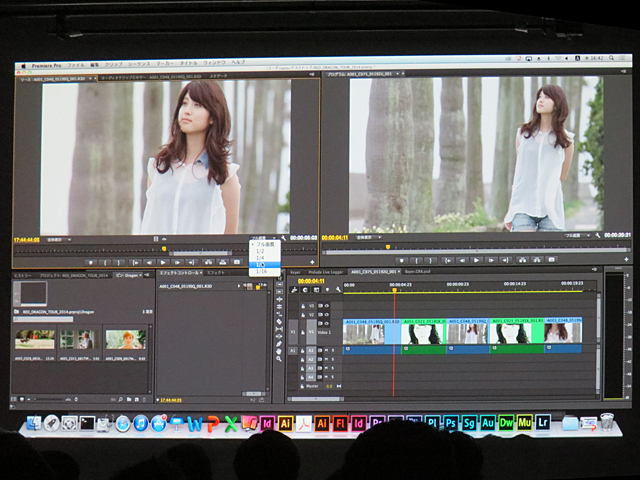This screenshot has width=640, height=480.
Task: Switch to the Prelude Live Logger tab
Action: [326, 272]
